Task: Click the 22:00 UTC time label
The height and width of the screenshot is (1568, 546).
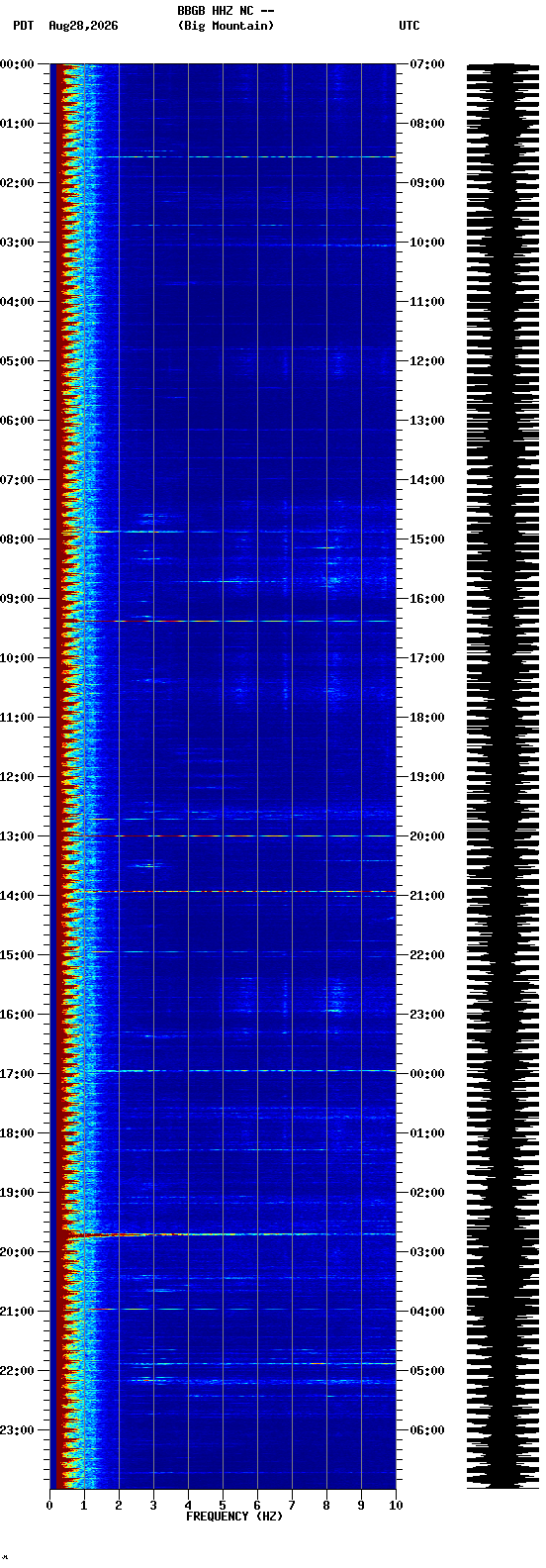Action: point(426,955)
